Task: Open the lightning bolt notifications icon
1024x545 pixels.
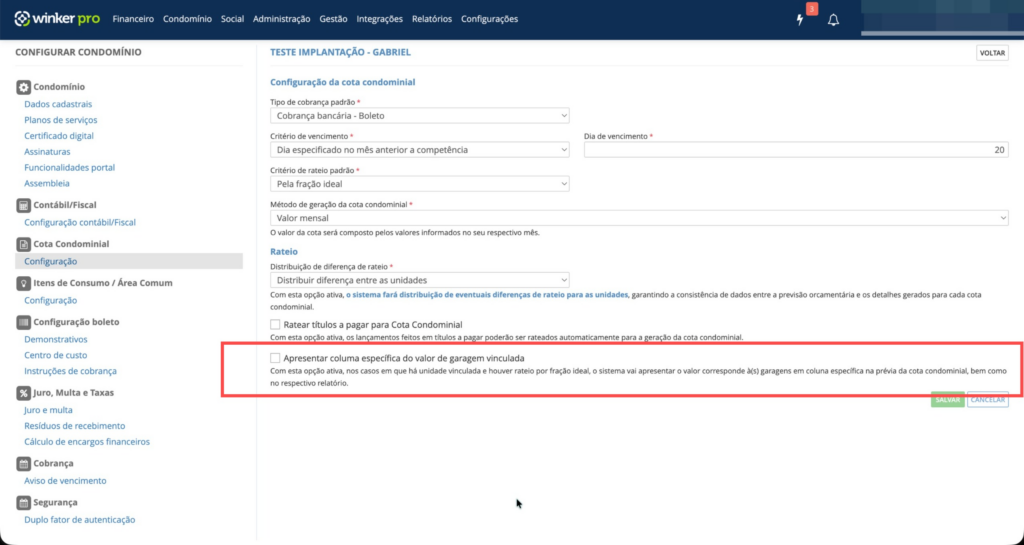Action: pos(800,20)
